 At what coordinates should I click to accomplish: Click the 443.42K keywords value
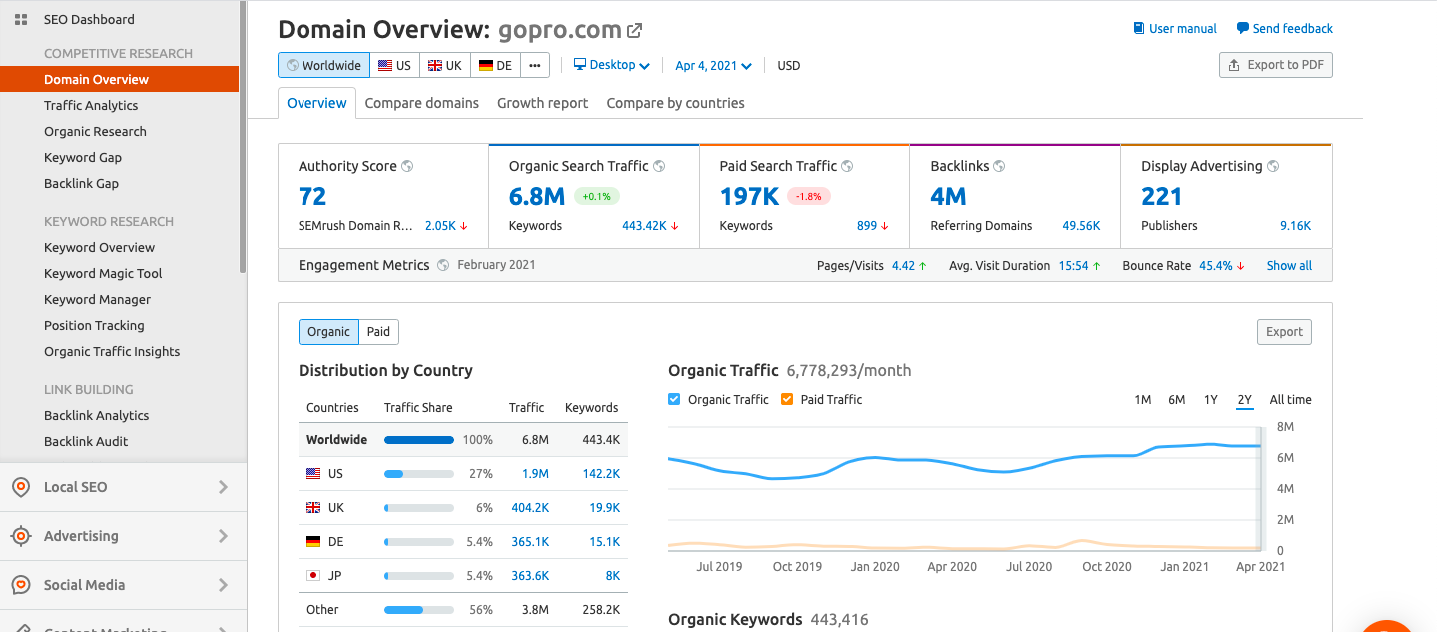[644, 226]
